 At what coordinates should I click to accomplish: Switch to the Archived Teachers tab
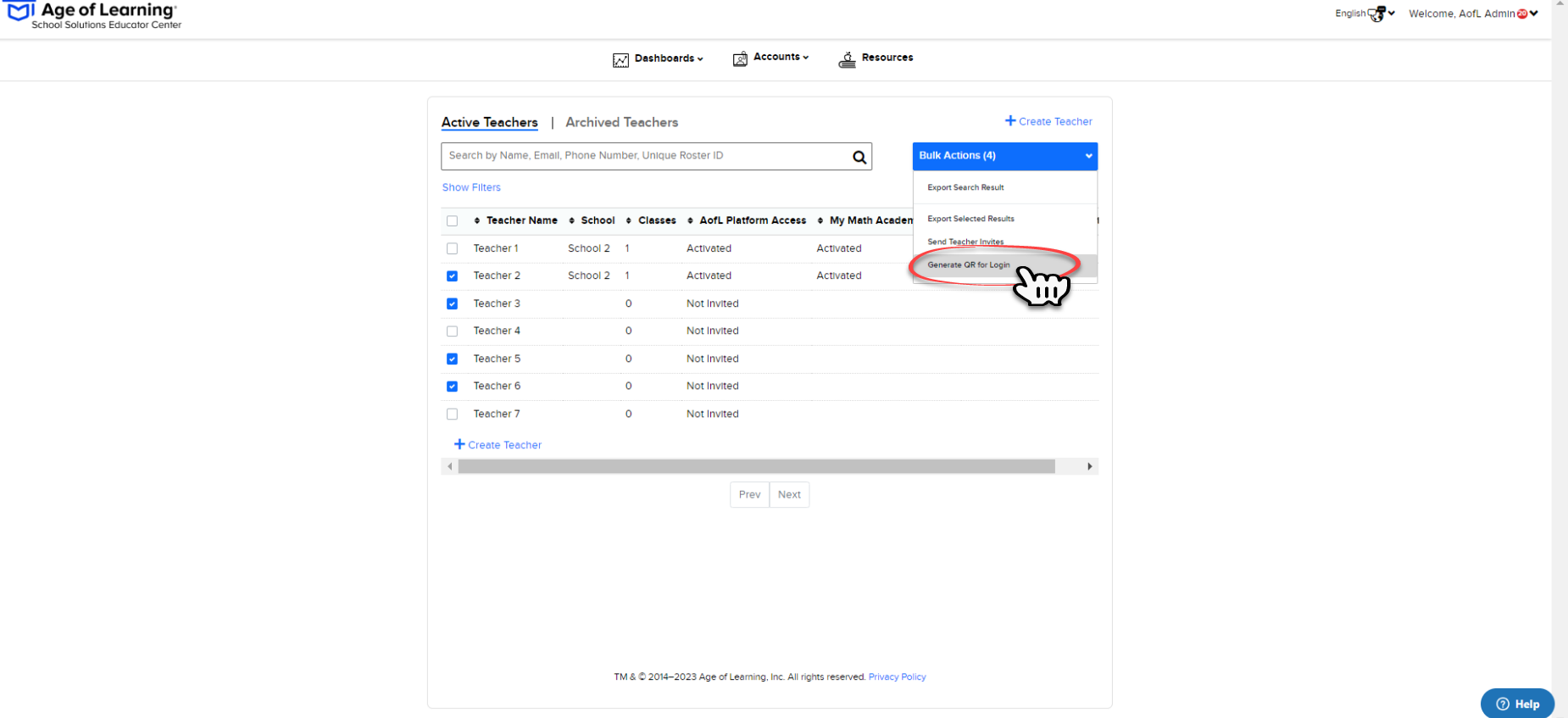click(x=621, y=122)
